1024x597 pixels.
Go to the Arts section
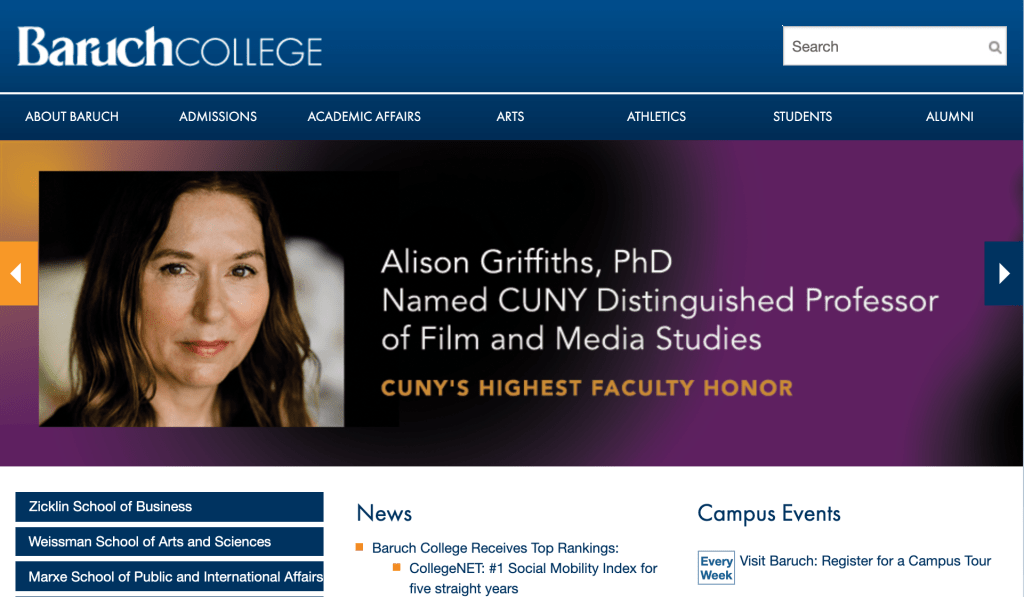pyautogui.click(x=510, y=117)
